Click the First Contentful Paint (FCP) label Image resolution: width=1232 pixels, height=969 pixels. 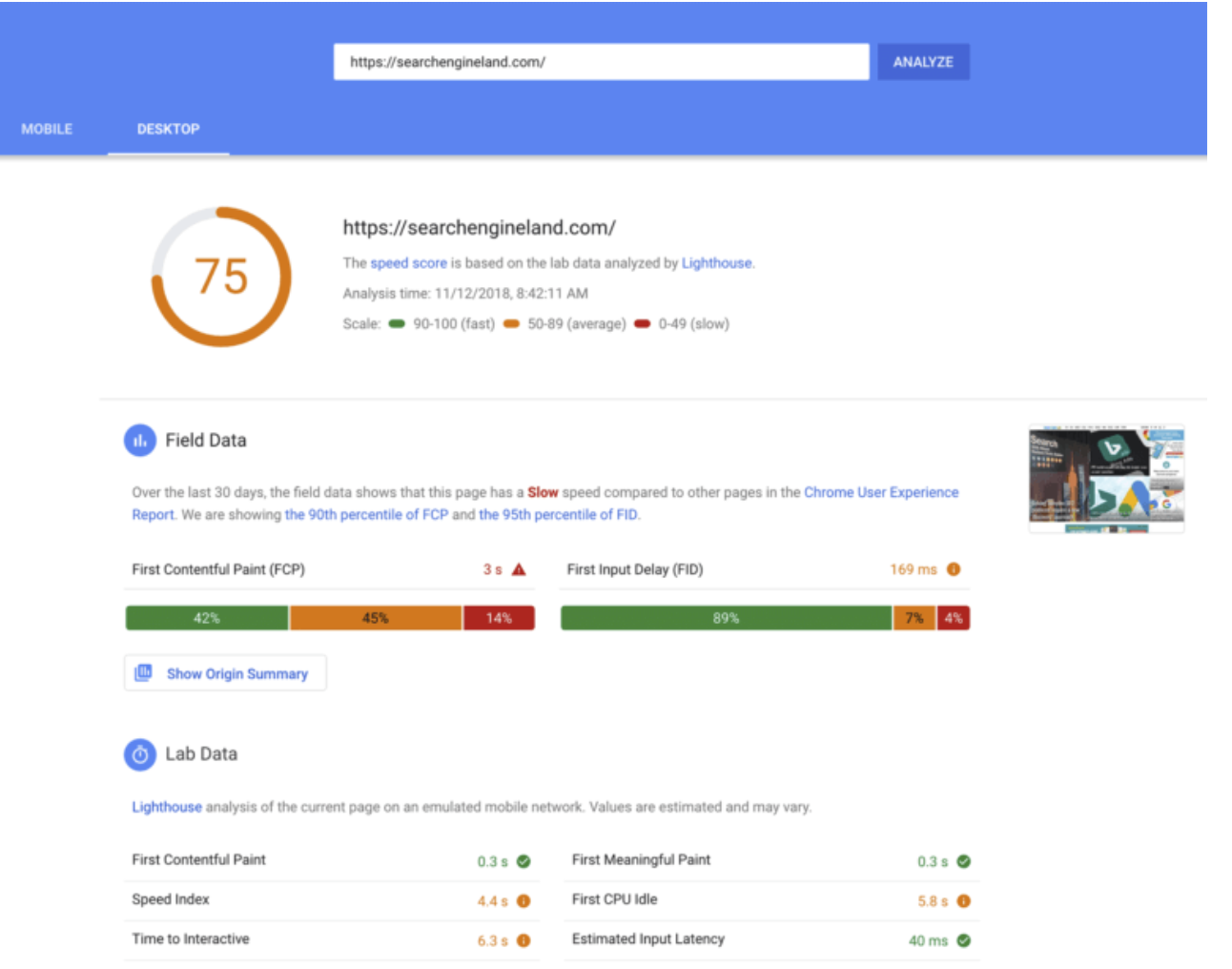(x=218, y=569)
